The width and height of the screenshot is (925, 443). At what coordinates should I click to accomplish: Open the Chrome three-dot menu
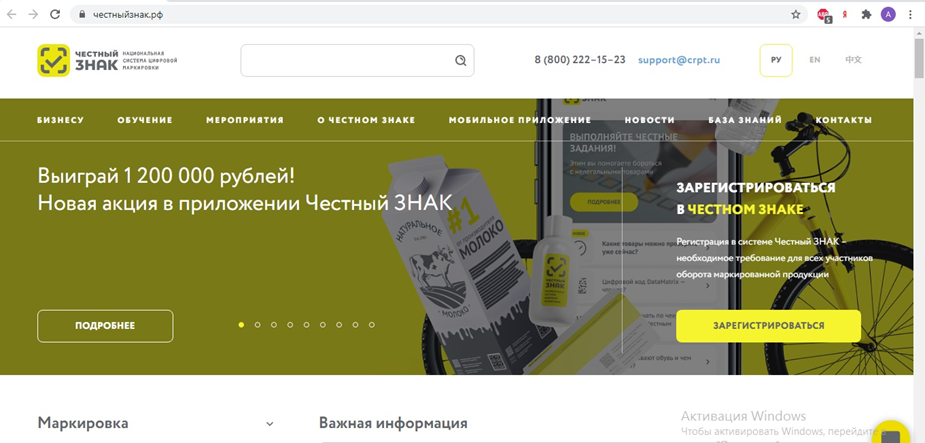click(911, 15)
